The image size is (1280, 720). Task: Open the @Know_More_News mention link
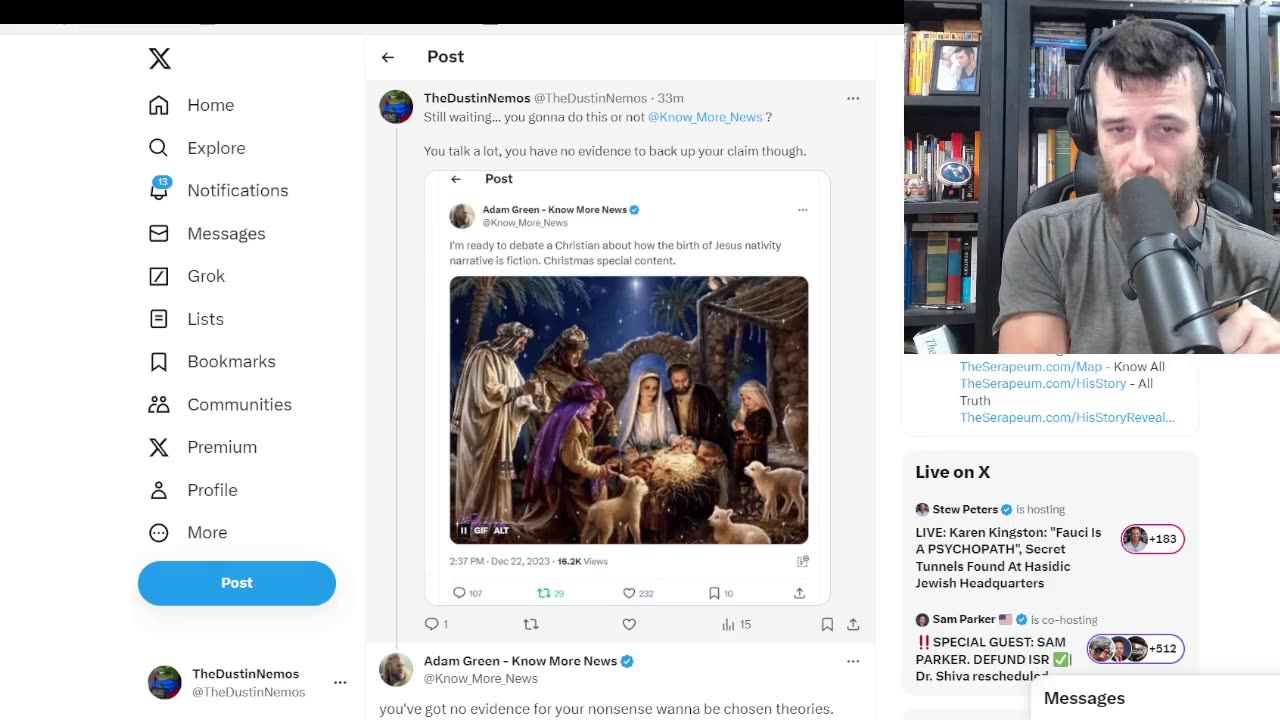(x=705, y=117)
